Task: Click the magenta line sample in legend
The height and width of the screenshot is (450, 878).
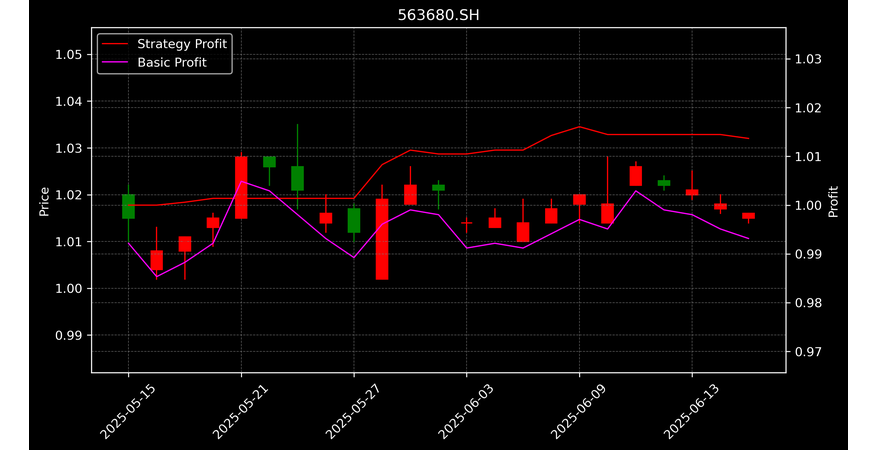Action: (x=115, y=63)
